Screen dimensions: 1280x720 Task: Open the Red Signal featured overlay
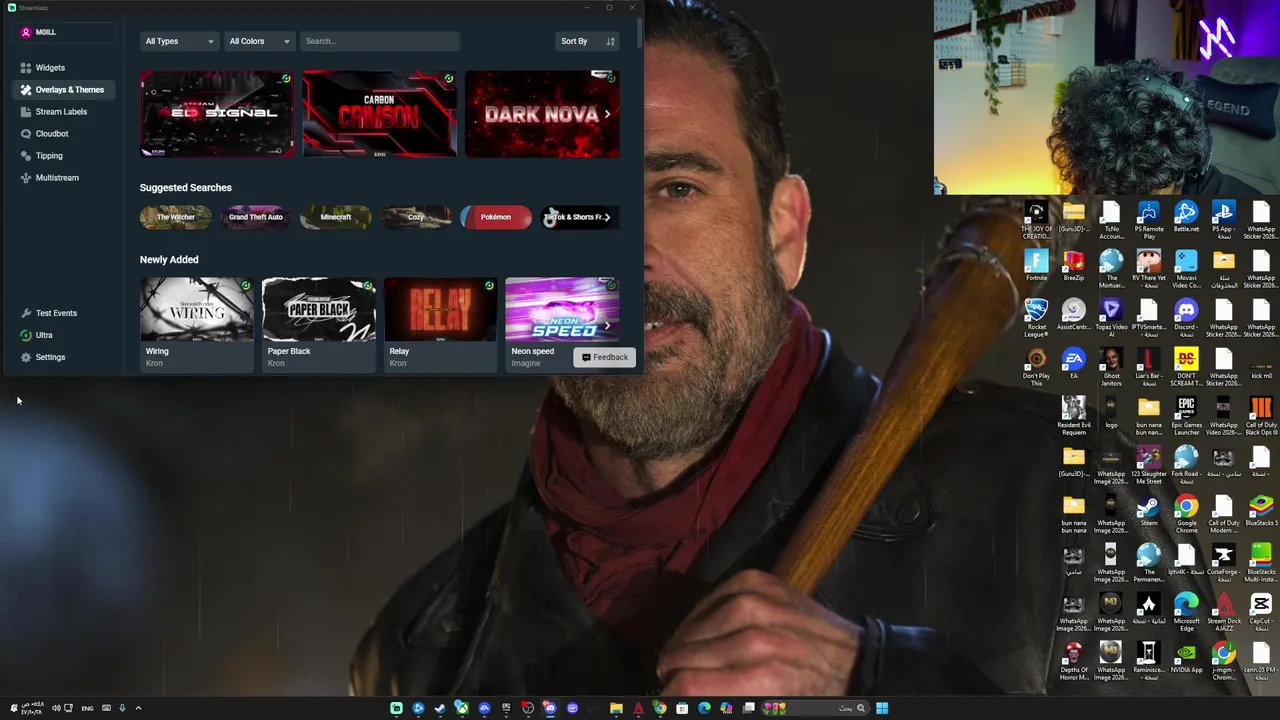tap(217, 114)
